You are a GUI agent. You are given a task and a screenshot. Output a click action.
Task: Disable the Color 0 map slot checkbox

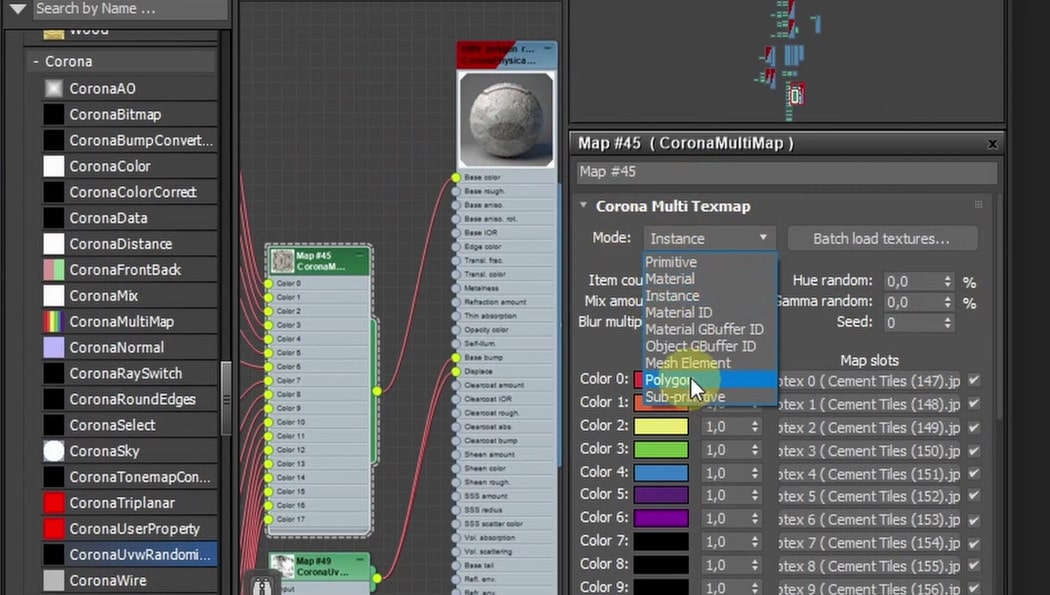pos(974,380)
